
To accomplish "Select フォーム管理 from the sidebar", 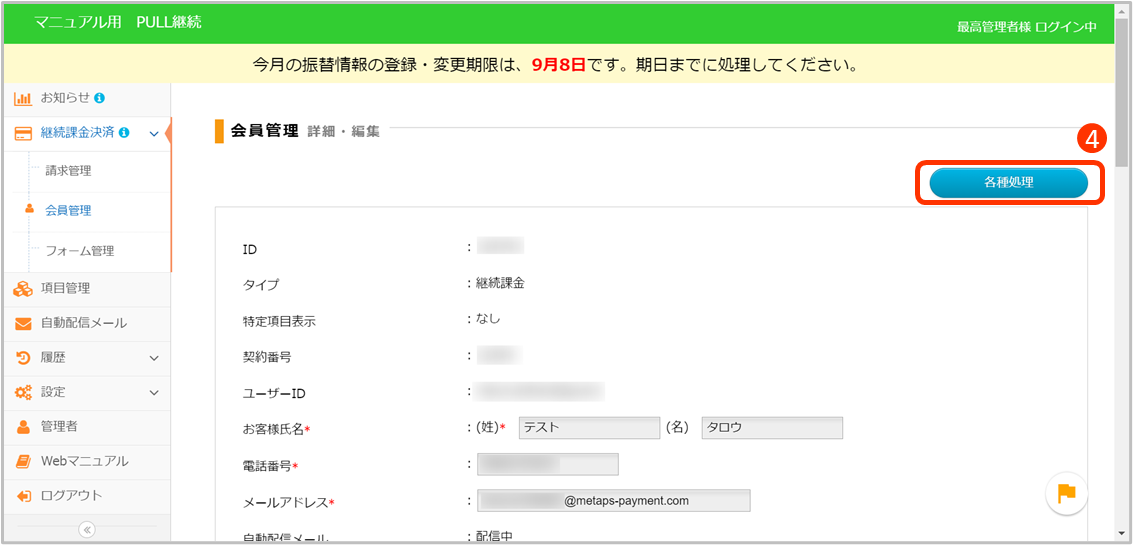I will [x=79, y=251].
